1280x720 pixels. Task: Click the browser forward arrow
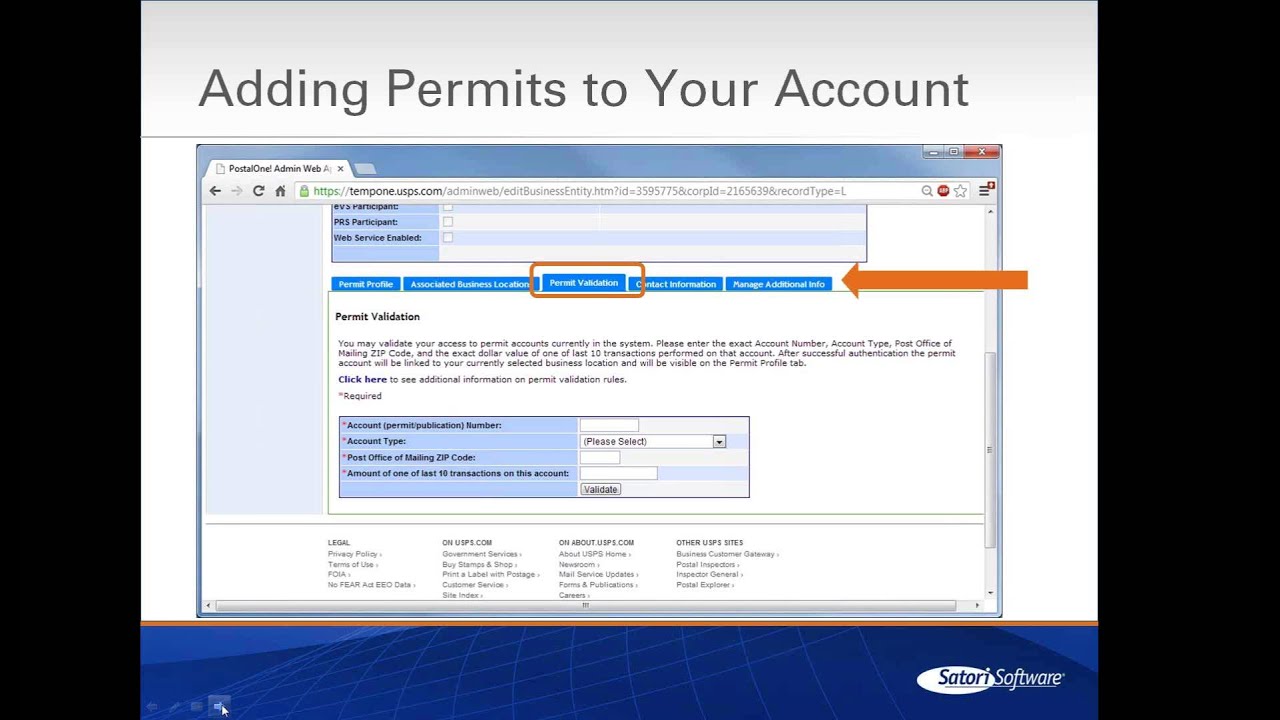(x=237, y=191)
